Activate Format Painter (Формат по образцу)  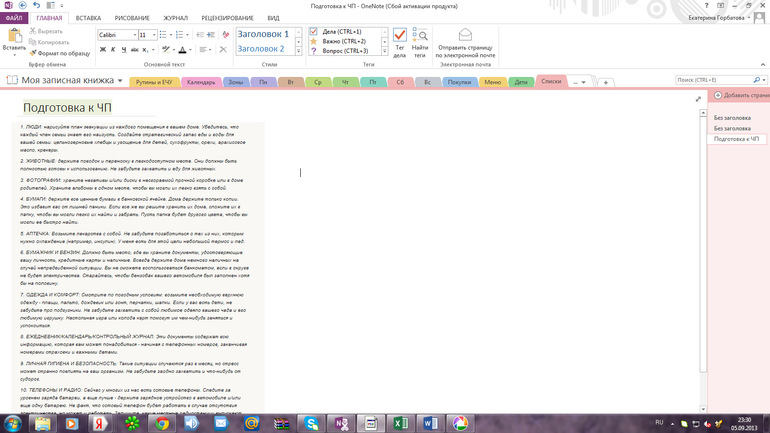[x=59, y=53]
